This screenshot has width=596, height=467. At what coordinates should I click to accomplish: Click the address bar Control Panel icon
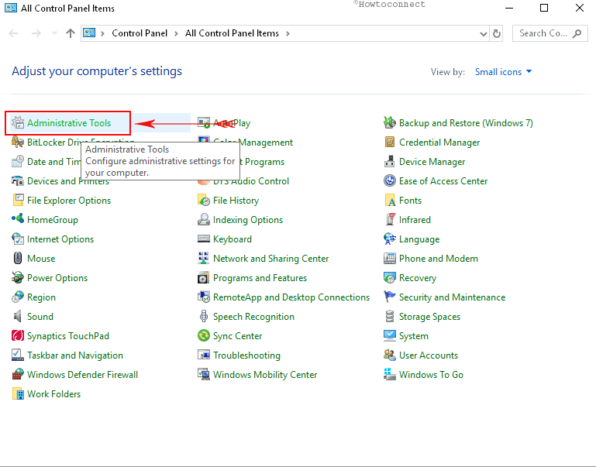pos(89,33)
